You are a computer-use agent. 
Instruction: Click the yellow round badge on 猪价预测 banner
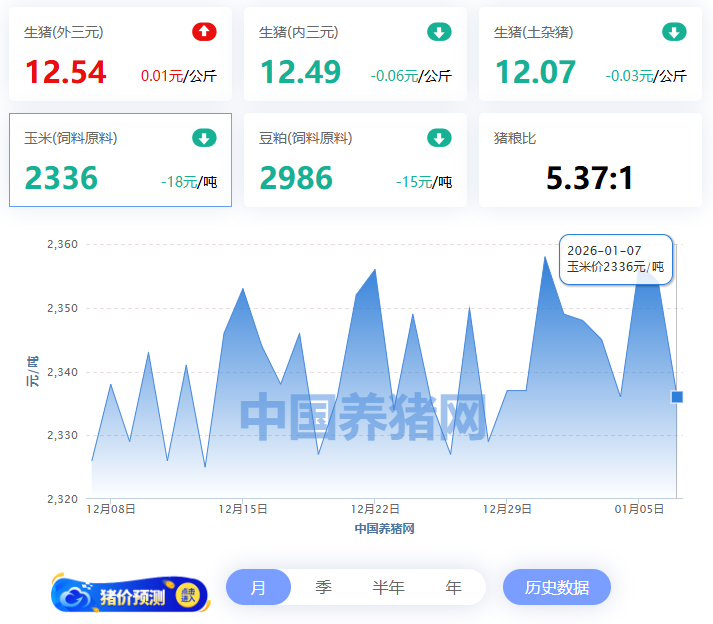pyautogui.click(x=188, y=595)
